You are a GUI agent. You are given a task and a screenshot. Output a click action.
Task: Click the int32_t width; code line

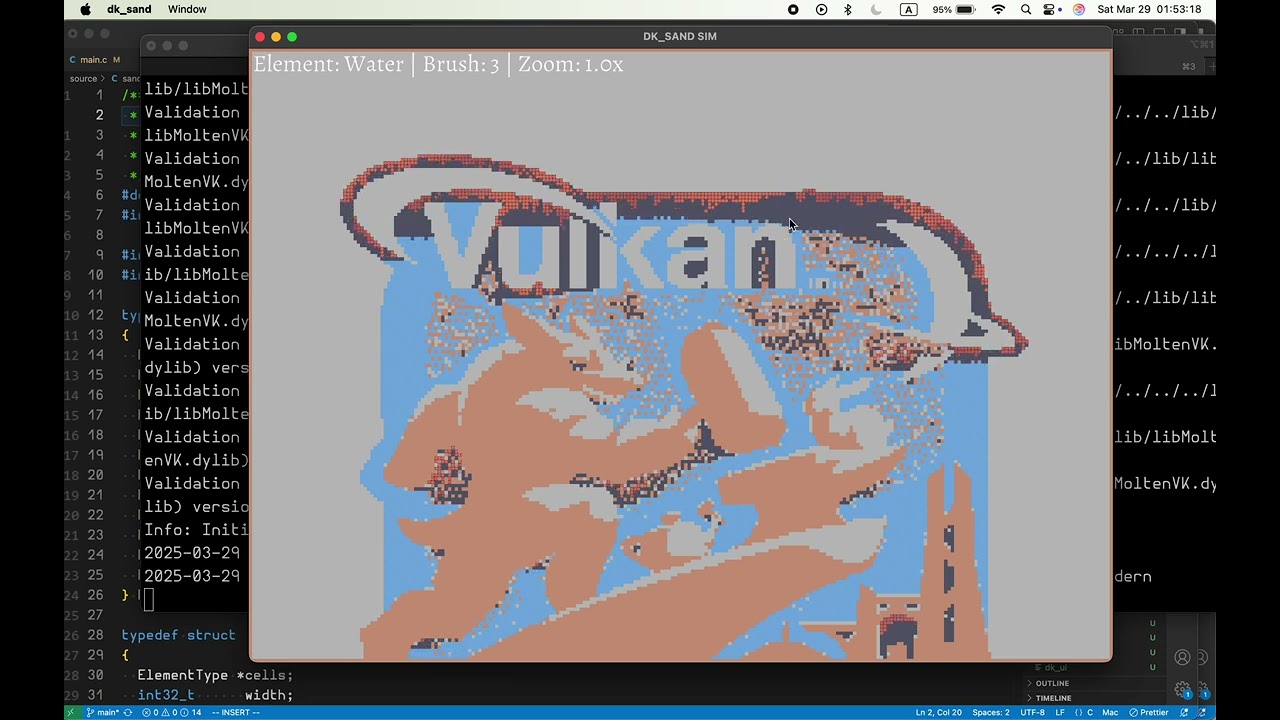coord(215,695)
